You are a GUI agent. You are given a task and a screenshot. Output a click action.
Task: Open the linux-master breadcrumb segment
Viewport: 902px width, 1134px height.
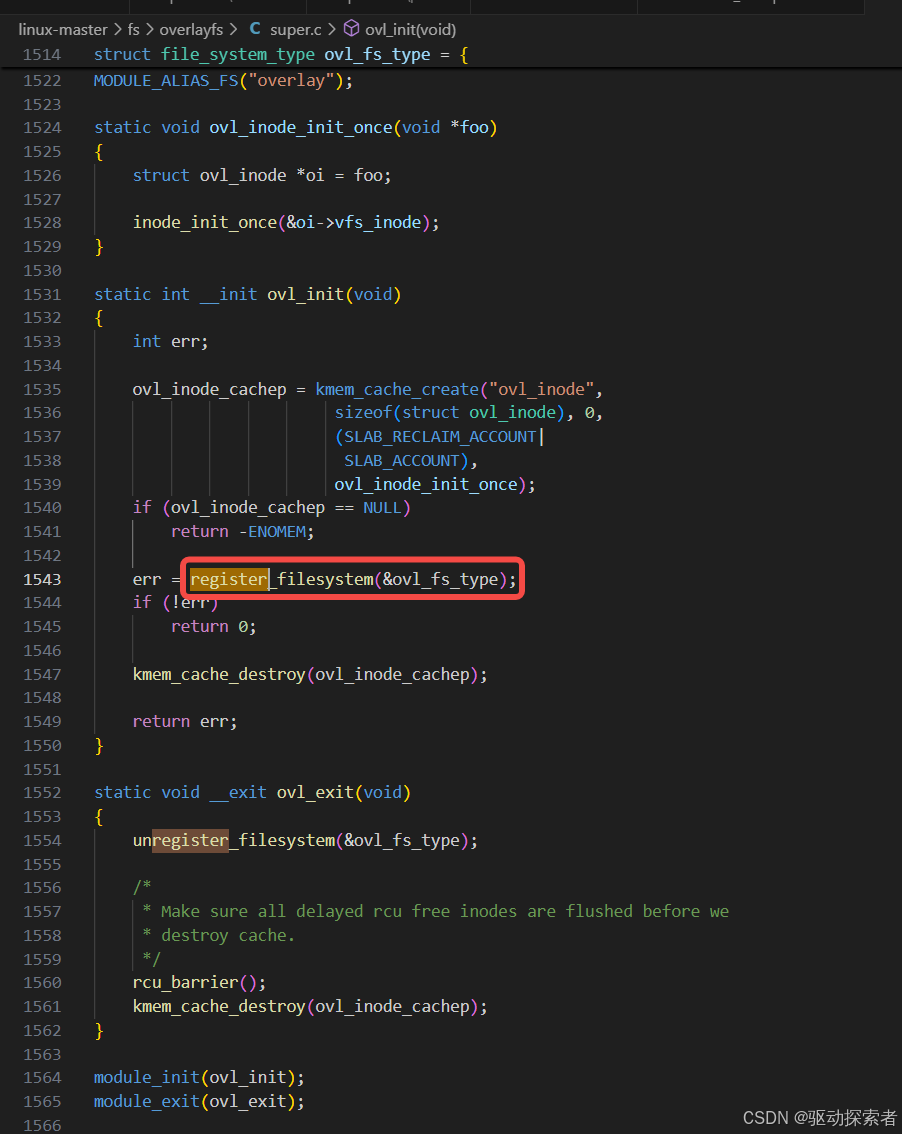click(x=63, y=30)
